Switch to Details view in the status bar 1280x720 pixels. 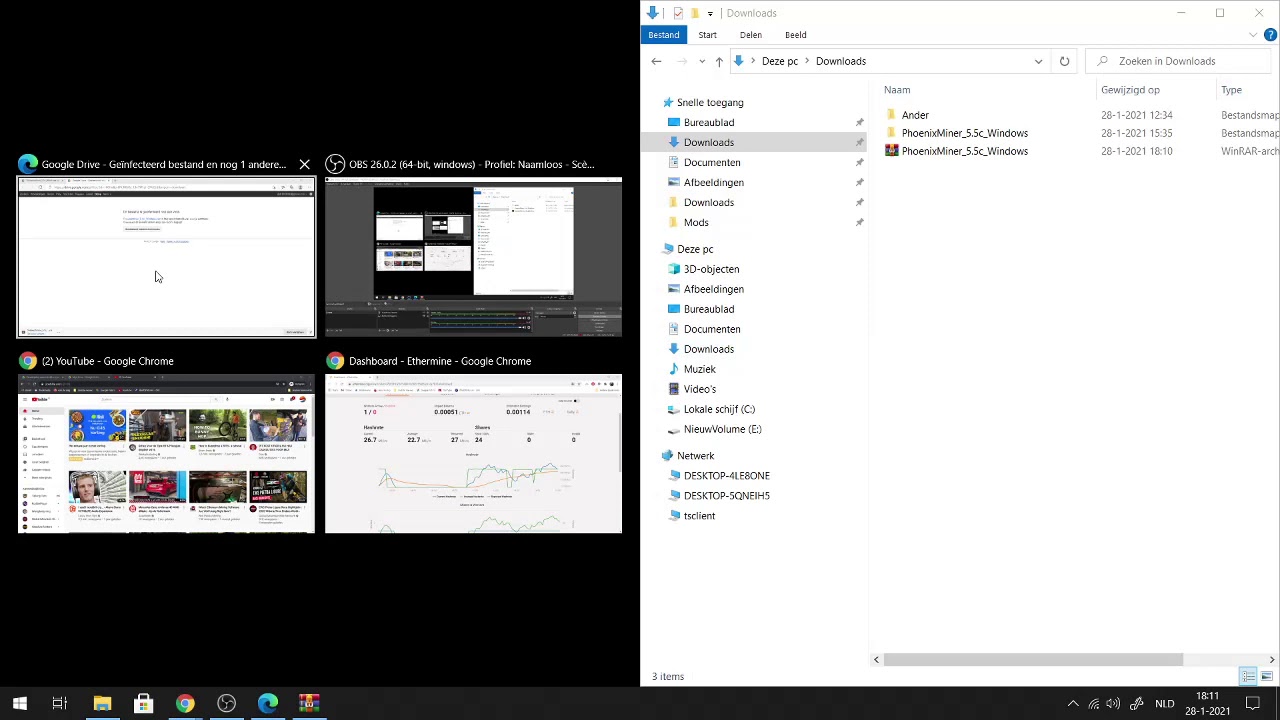(1248, 677)
